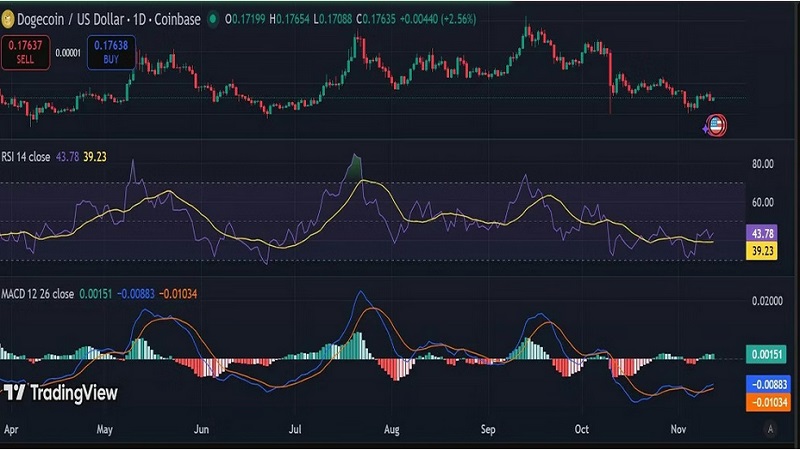Click the Dogecoin coin logo icon

12,18
